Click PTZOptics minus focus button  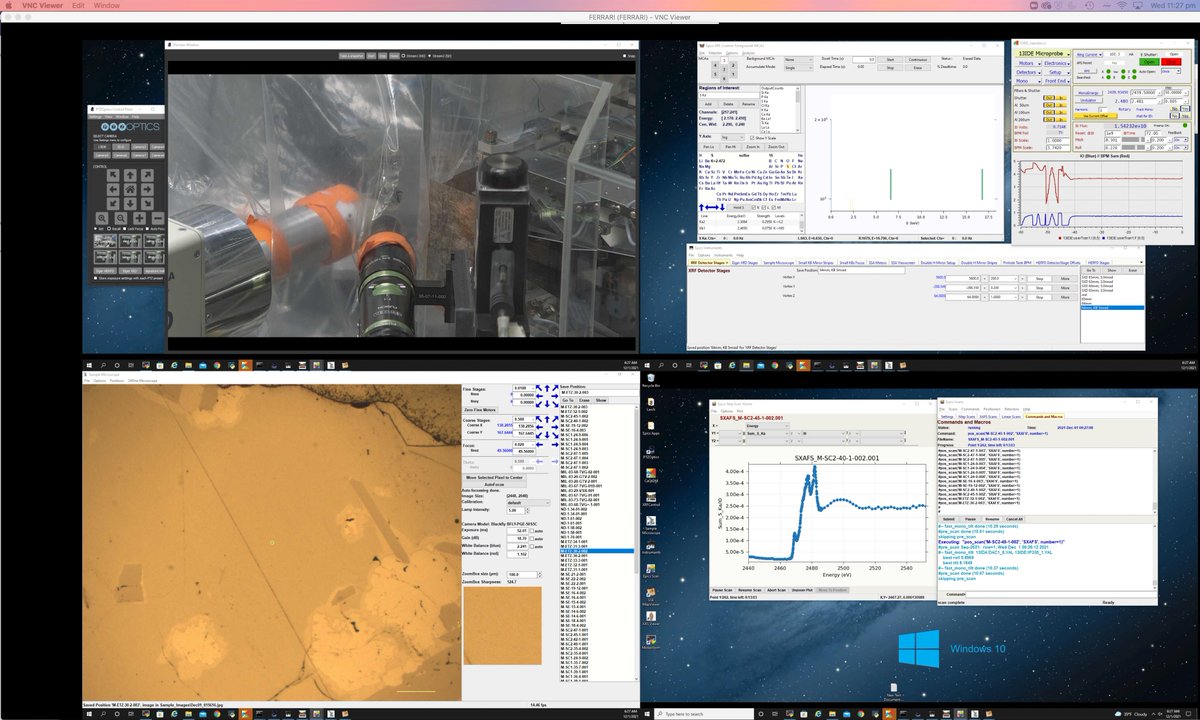point(158,218)
